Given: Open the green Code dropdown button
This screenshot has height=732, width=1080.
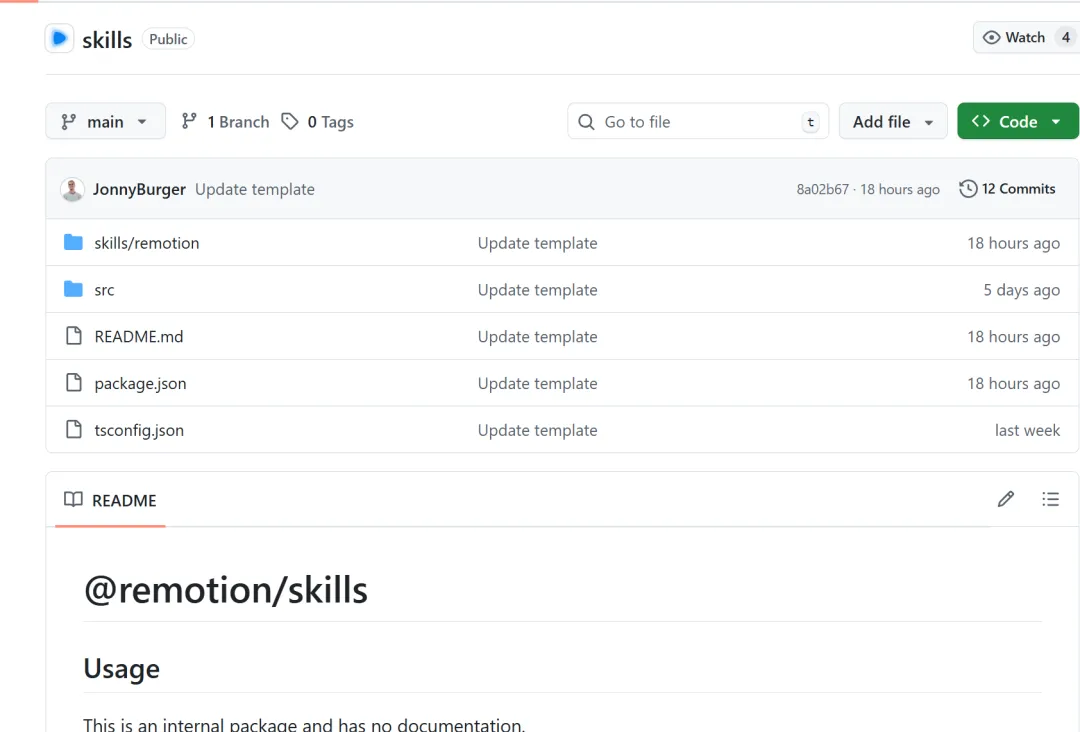Looking at the screenshot, I should [x=1017, y=121].
